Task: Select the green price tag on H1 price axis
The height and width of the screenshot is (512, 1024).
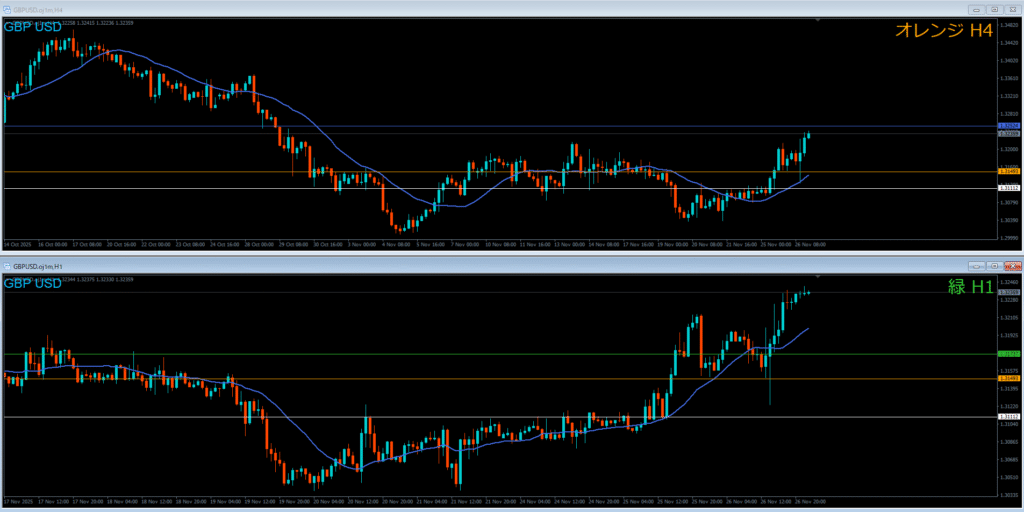Action: tap(1009, 353)
